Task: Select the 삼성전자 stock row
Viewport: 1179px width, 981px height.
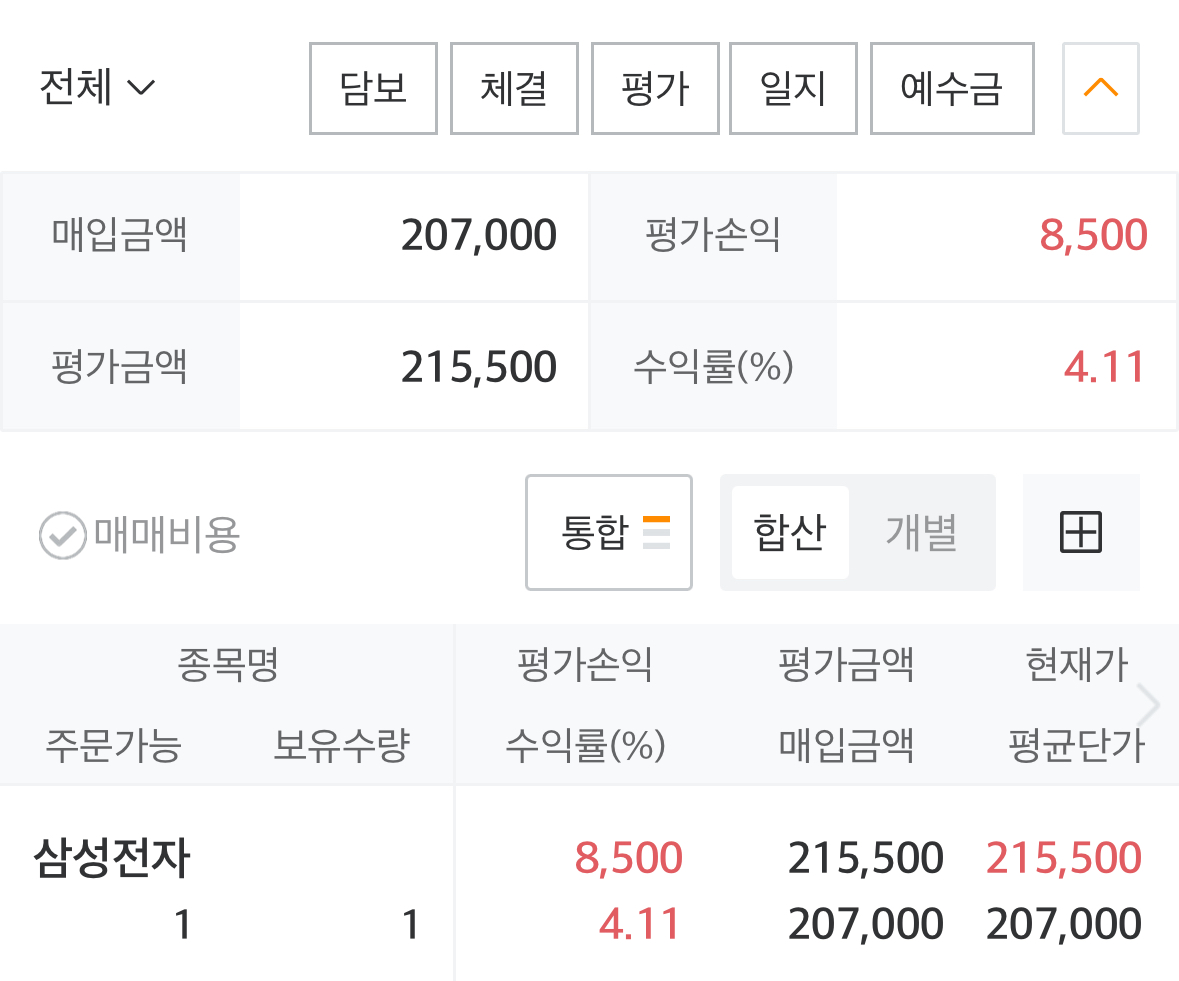Action: (112, 859)
